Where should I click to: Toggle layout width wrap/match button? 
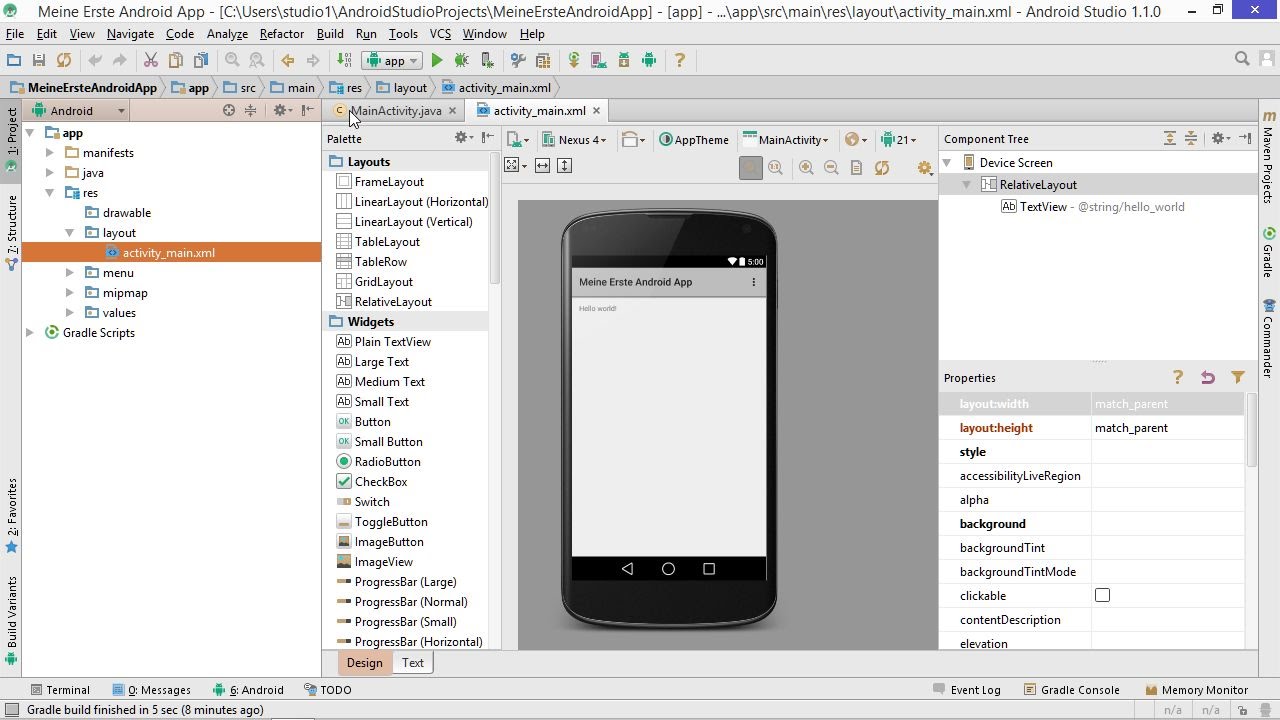click(x=543, y=166)
